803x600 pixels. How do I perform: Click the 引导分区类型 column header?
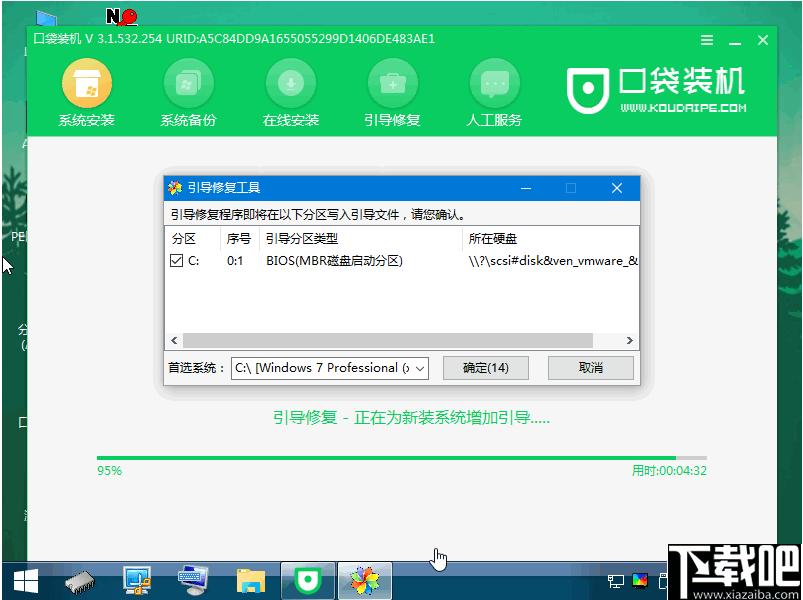pyautogui.click(x=302, y=239)
